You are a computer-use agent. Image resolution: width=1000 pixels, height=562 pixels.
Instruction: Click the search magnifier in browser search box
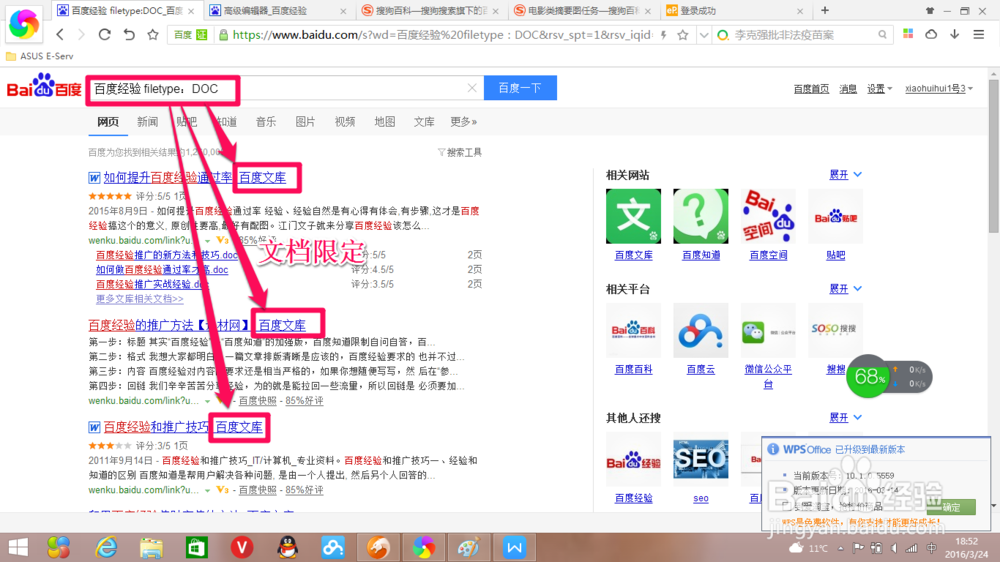click(882, 35)
